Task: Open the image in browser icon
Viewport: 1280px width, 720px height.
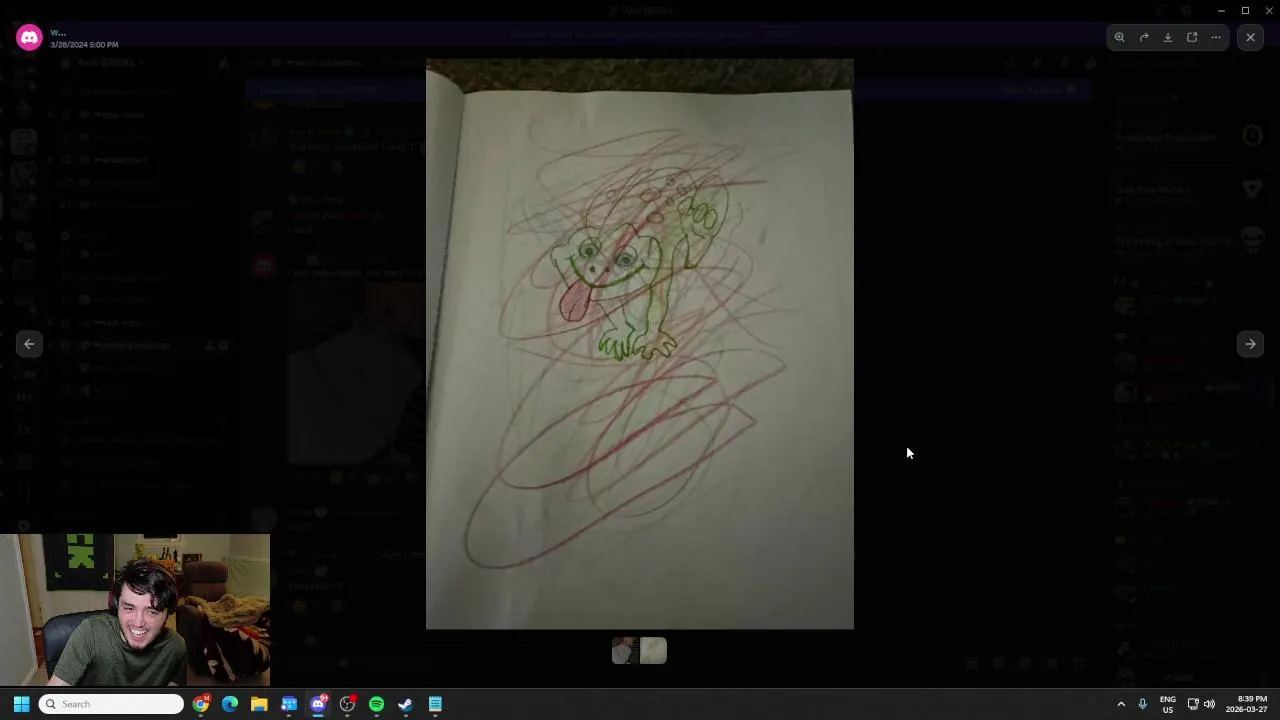Action: click(x=1192, y=37)
